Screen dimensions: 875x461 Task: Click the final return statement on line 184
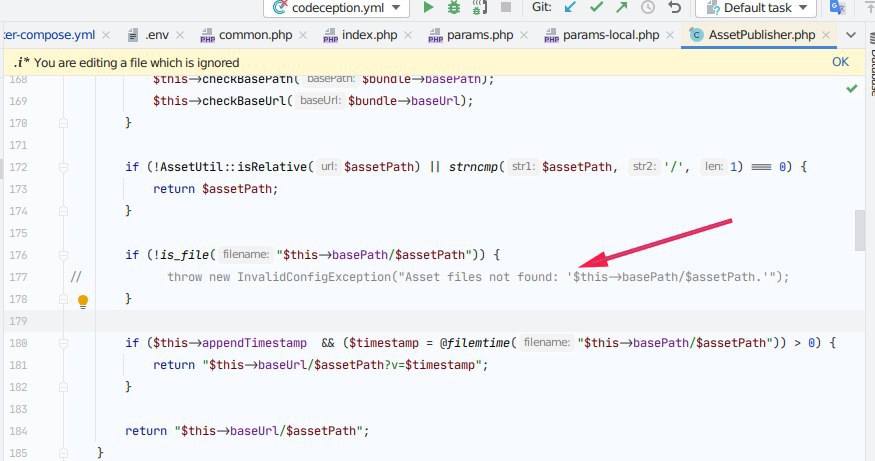point(247,431)
